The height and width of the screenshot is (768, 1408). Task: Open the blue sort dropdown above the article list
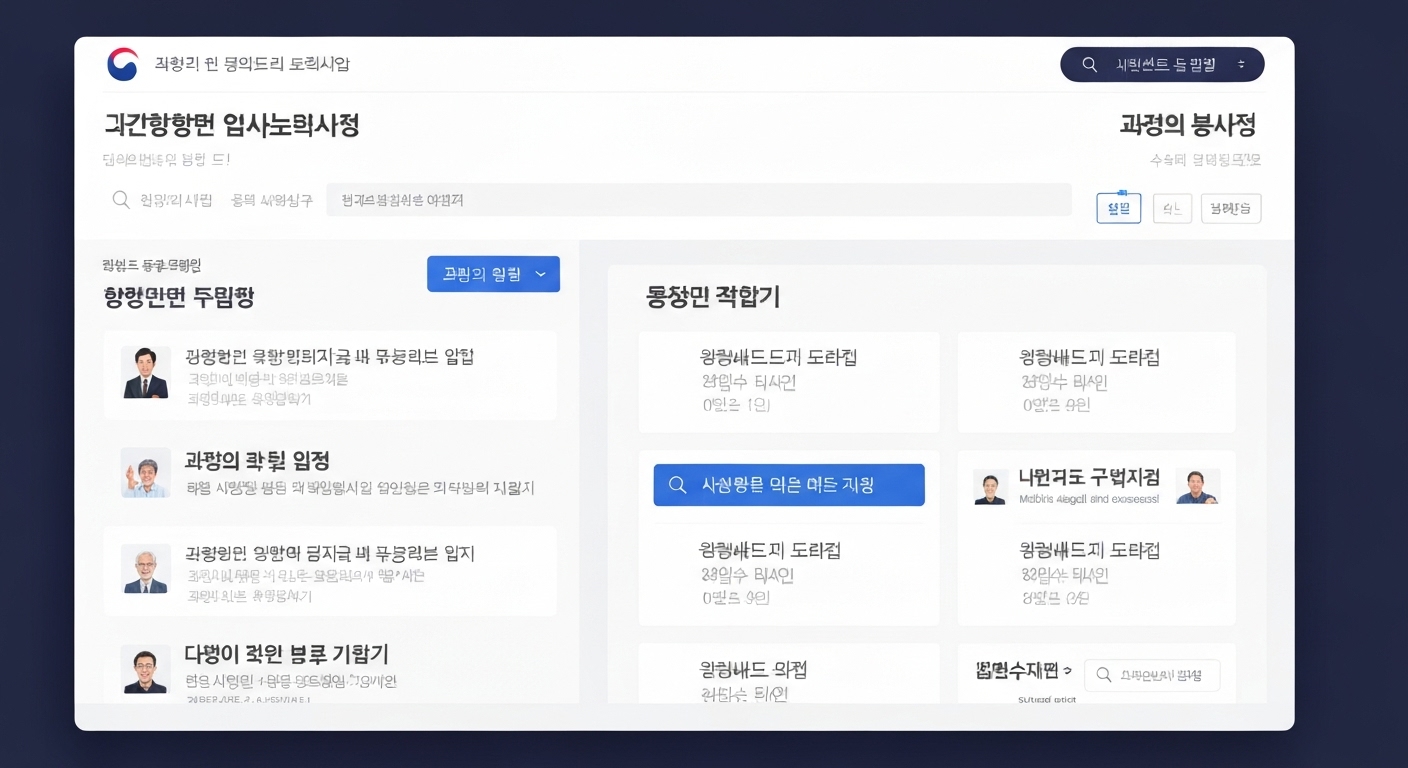[493, 273]
